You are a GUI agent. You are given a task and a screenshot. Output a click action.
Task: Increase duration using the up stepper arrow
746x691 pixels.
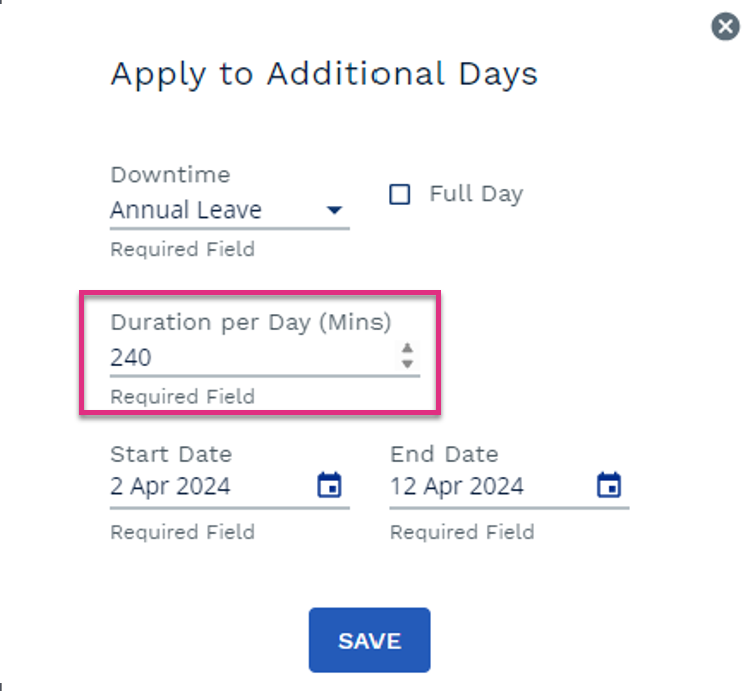(407, 348)
